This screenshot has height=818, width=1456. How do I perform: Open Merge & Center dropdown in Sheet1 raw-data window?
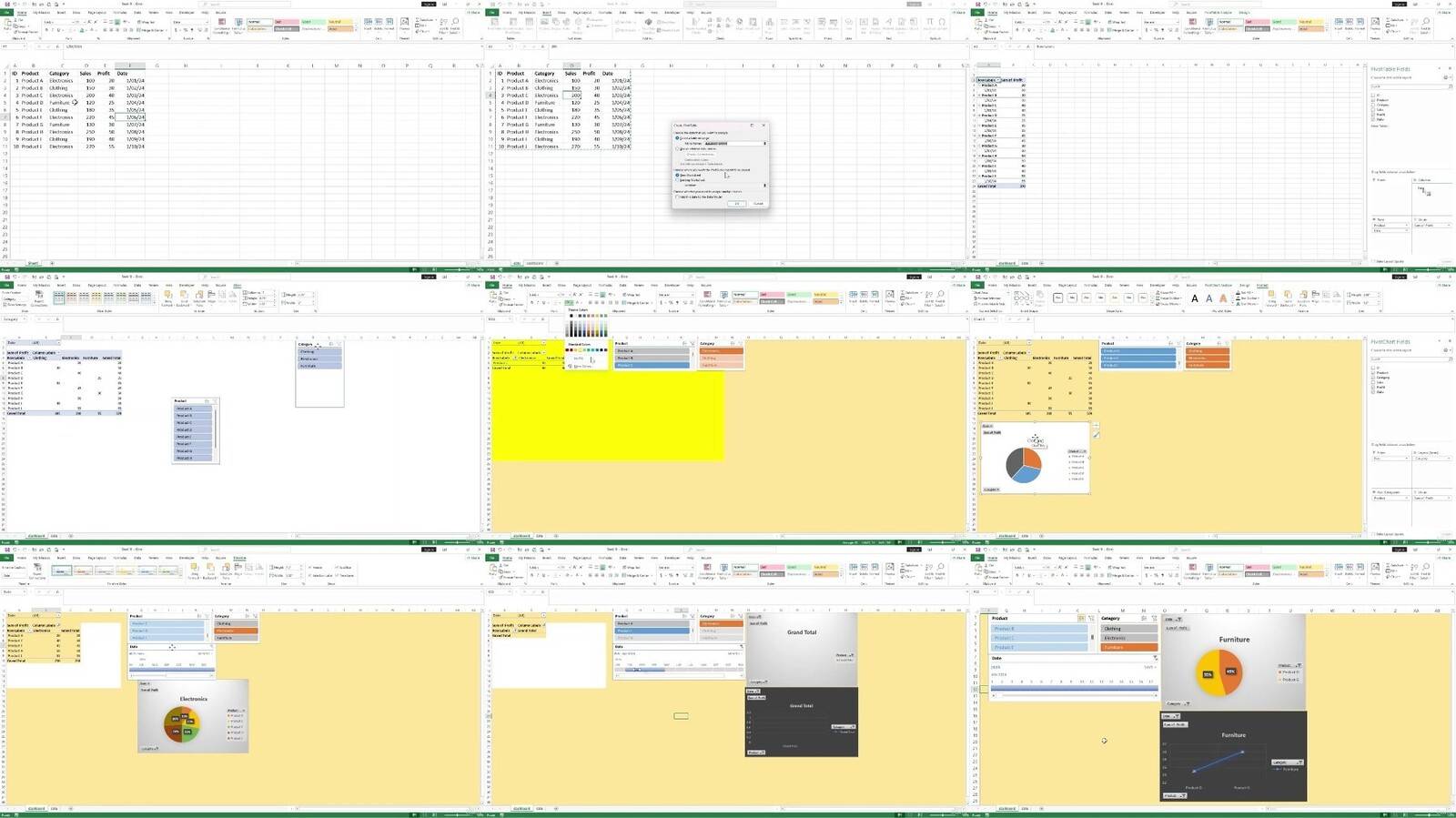click(x=167, y=30)
